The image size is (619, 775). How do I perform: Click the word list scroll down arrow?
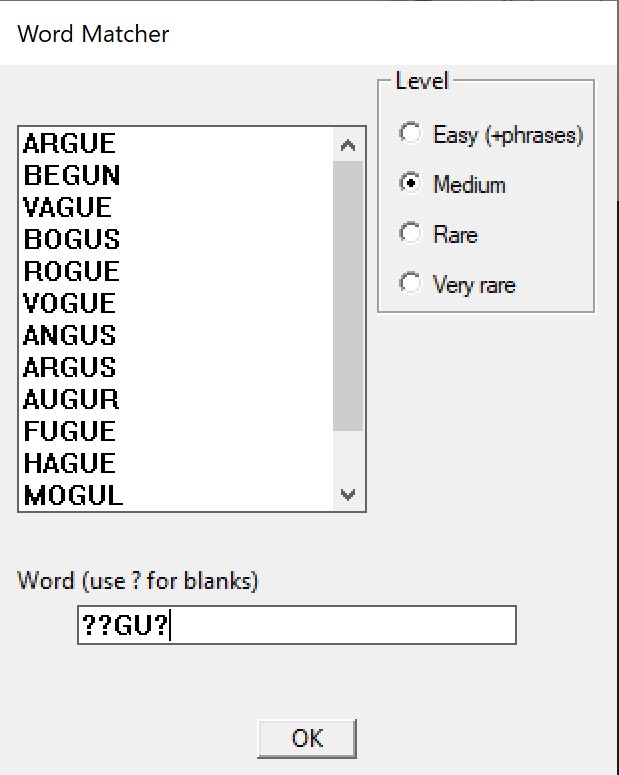348,494
